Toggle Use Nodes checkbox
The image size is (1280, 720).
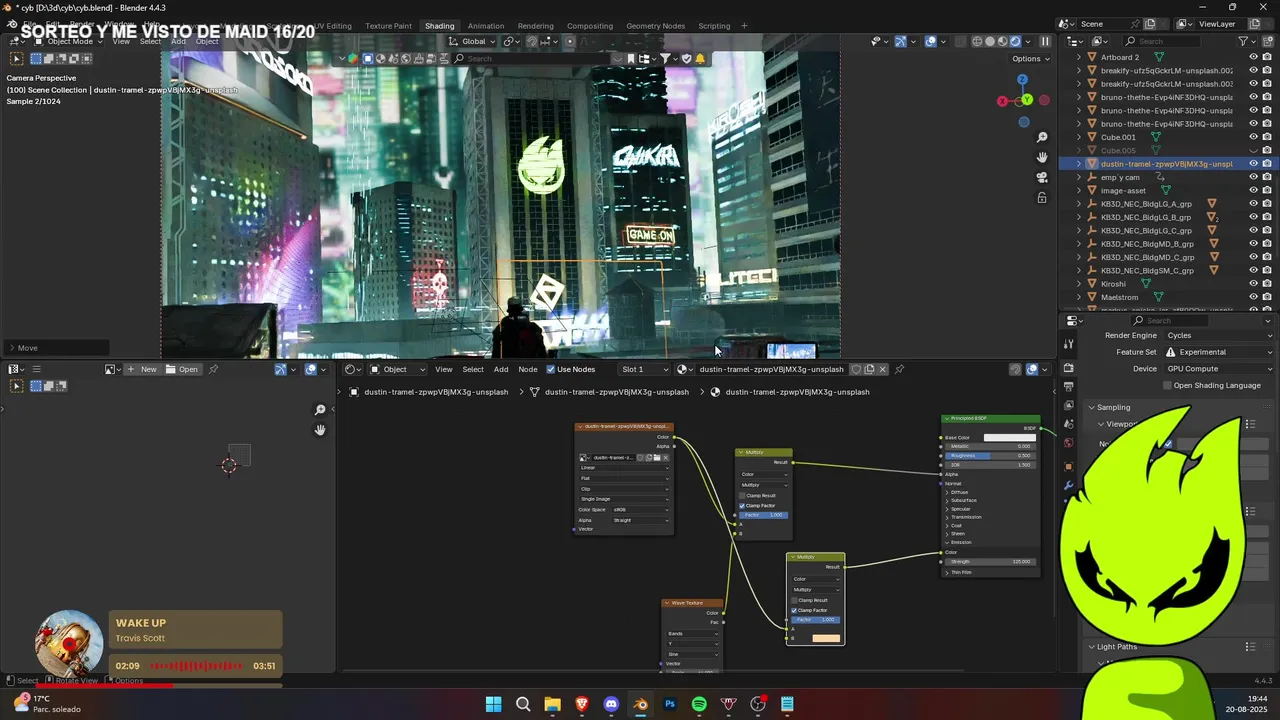[550, 369]
